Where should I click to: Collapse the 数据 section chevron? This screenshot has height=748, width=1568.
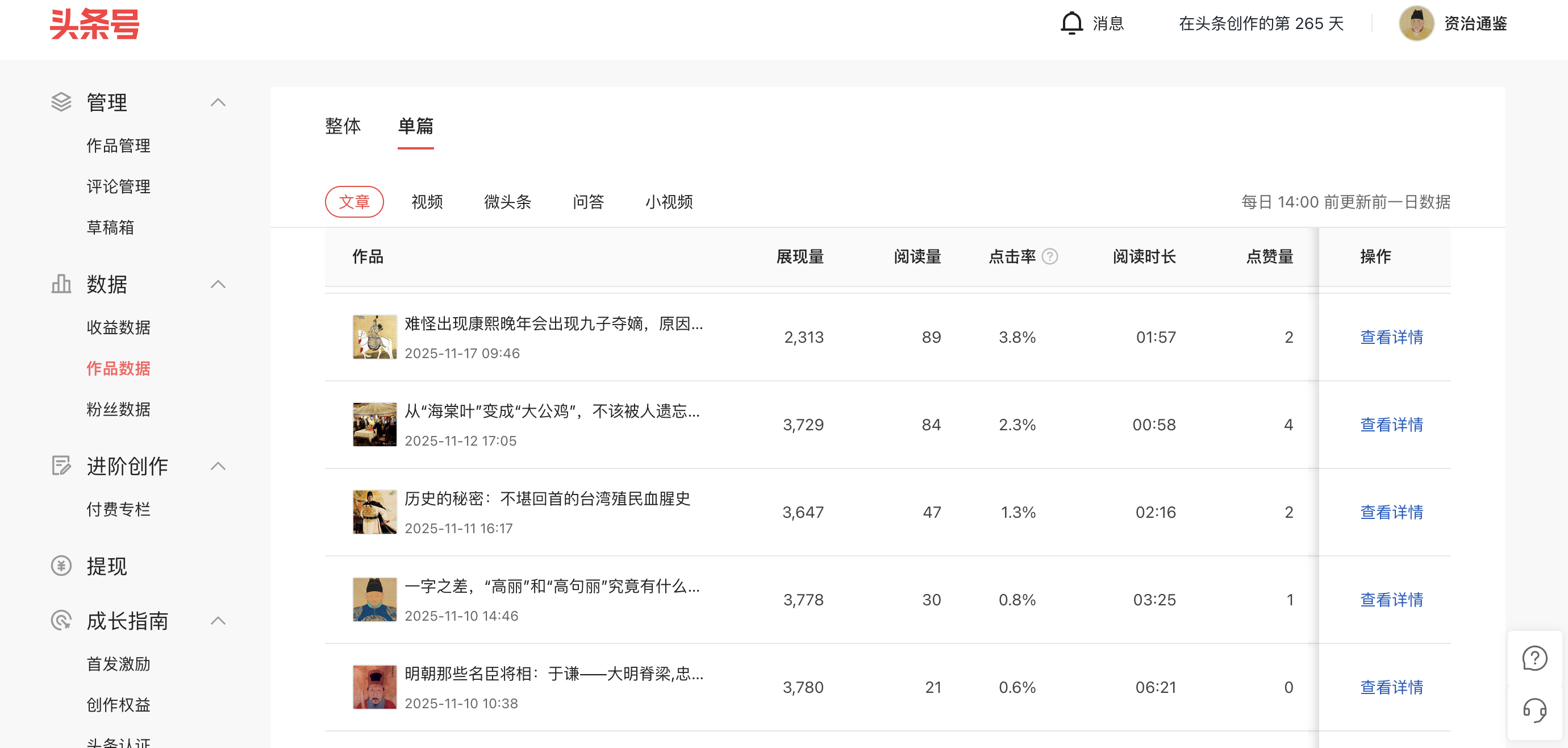point(218,284)
